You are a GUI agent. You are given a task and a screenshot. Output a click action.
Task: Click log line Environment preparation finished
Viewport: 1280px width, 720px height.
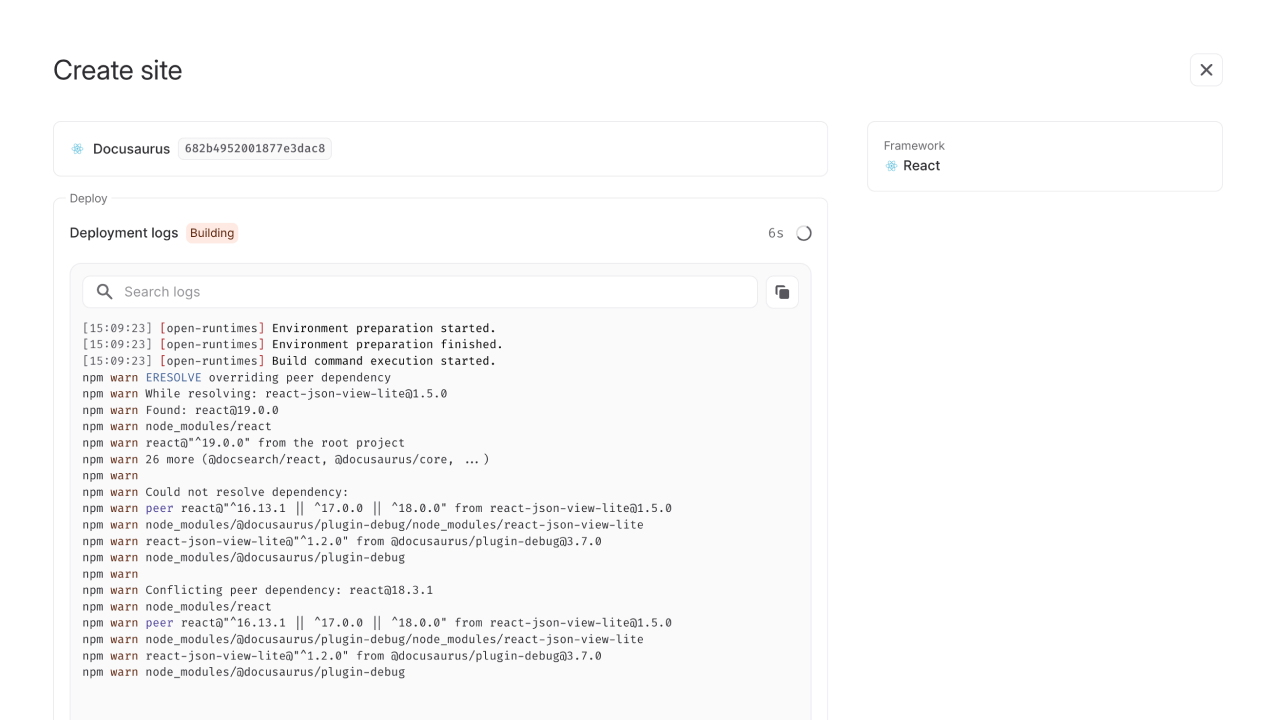292,344
